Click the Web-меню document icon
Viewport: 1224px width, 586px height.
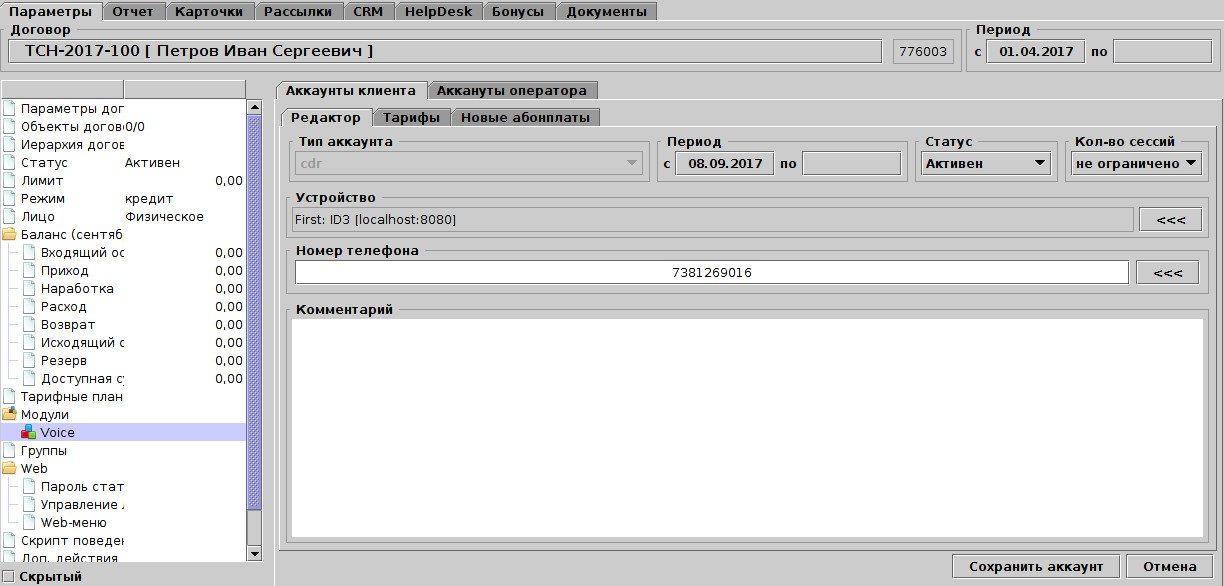(x=28, y=523)
